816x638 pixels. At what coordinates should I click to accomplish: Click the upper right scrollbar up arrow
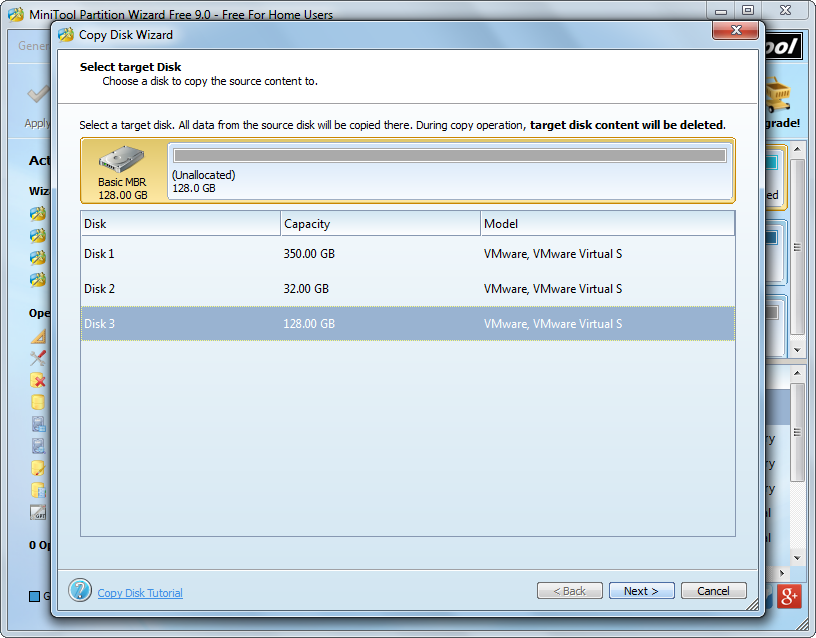tap(797, 149)
